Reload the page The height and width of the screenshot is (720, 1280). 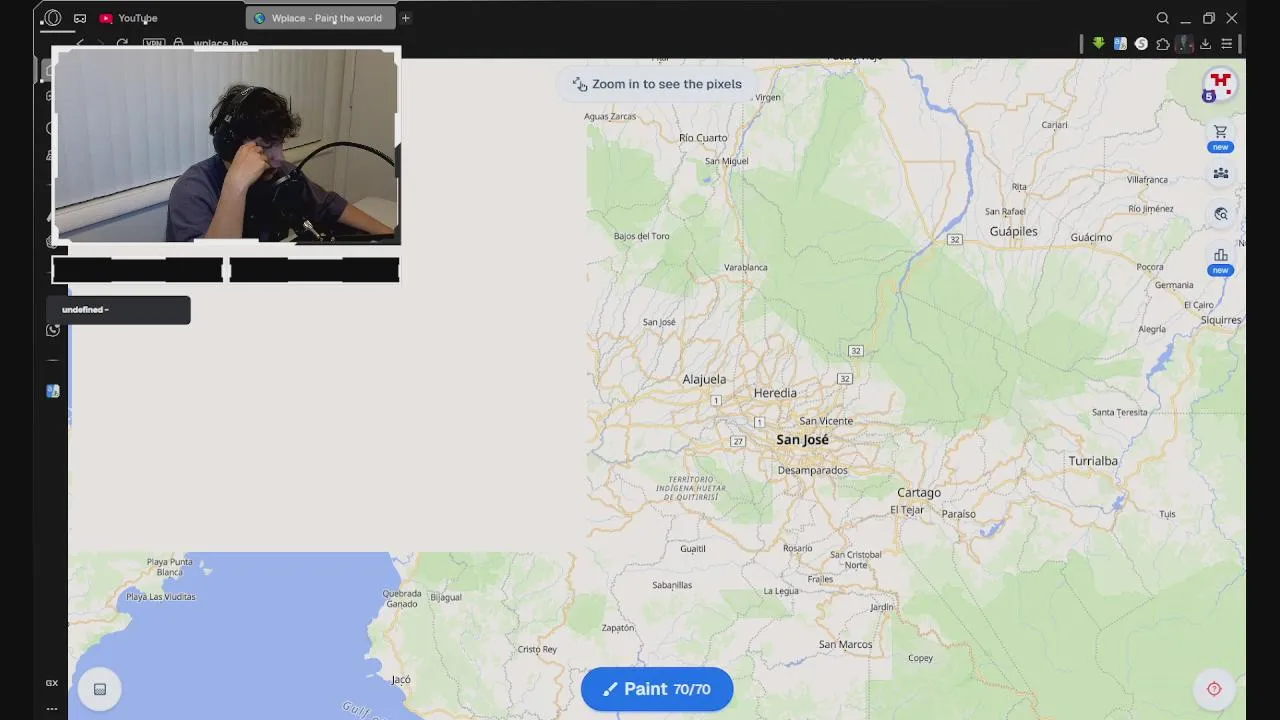pos(122,44)
